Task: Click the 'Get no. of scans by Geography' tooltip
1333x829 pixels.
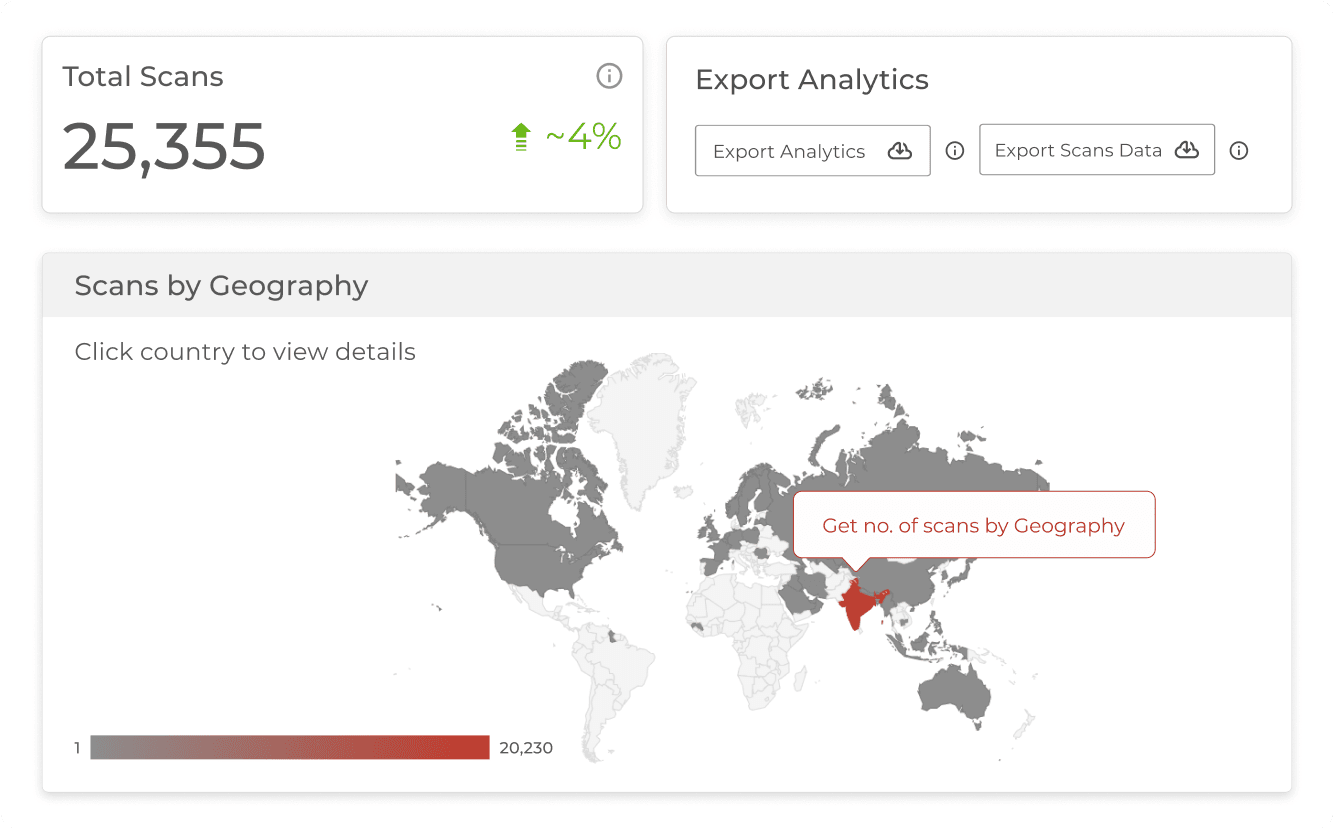Action: (973, 525)
